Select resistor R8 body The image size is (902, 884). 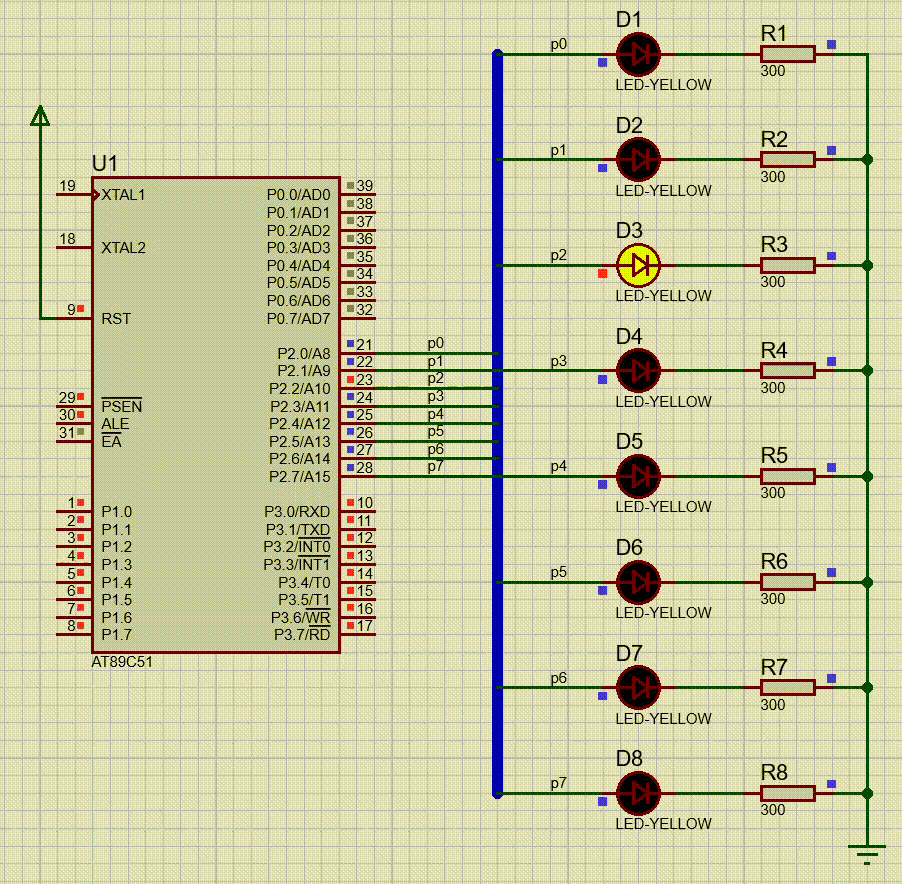(x=788, y=793)
